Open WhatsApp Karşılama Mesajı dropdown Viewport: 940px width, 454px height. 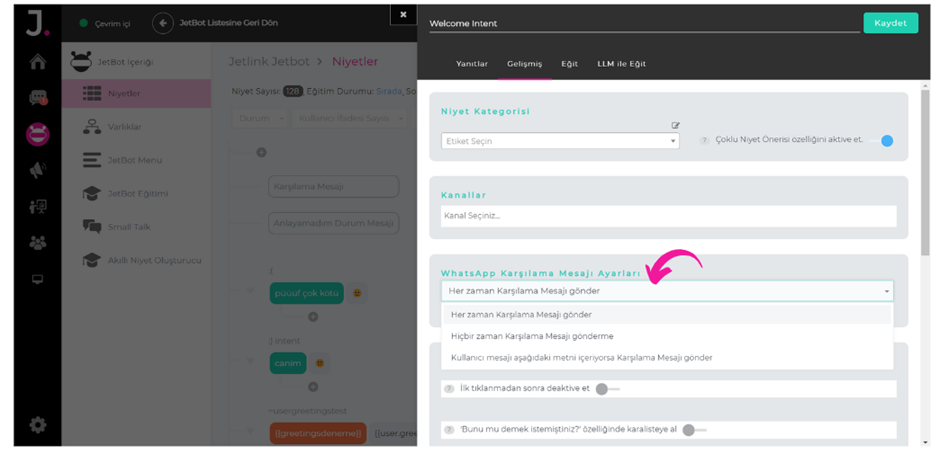(667, 291)
